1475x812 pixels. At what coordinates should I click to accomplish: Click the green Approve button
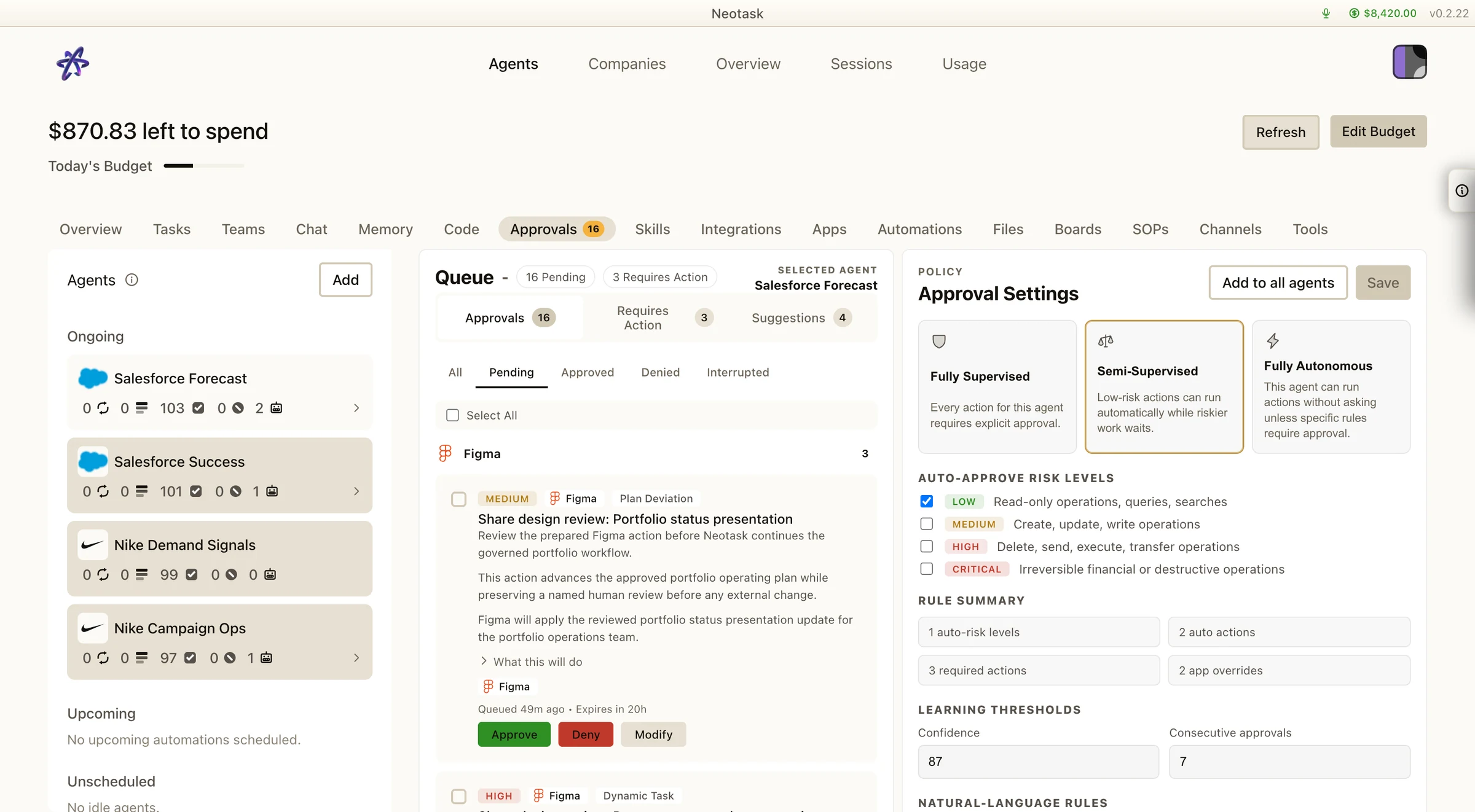pos(514,735)
